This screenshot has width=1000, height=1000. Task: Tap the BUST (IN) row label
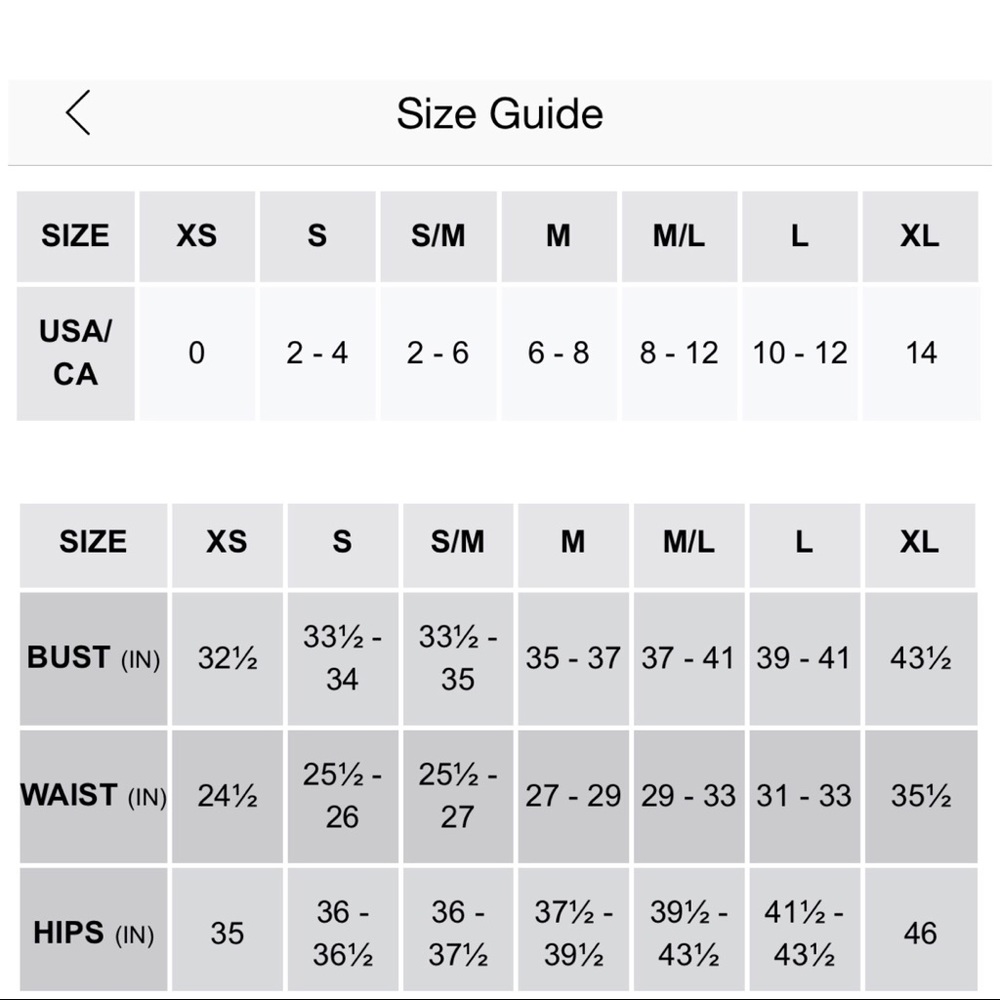(94, 658)
